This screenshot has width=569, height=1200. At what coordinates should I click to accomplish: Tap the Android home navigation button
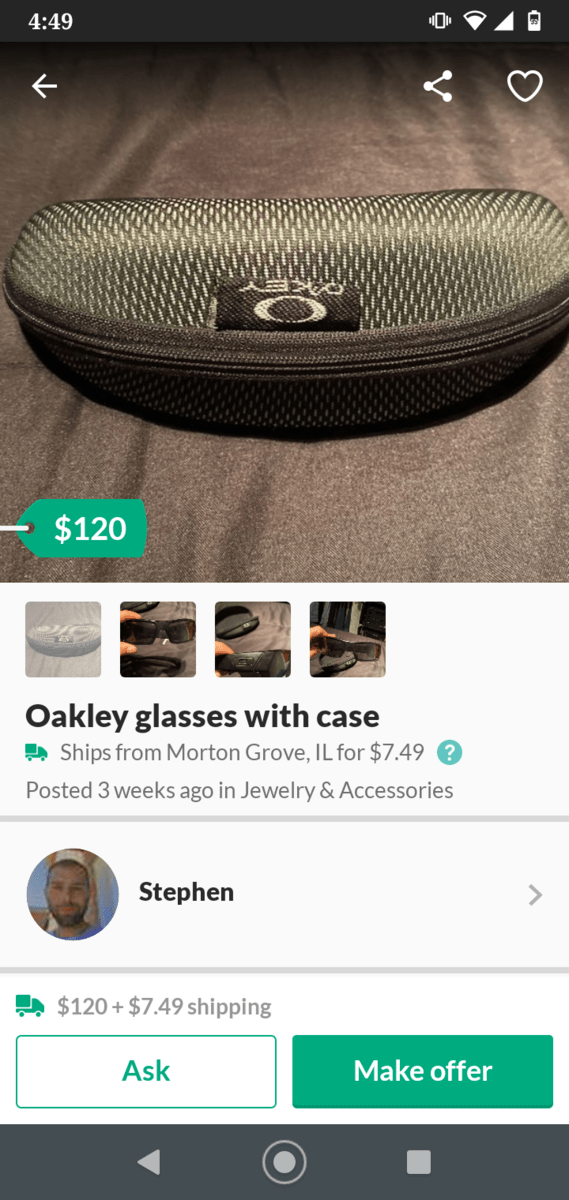[284, 1161]
